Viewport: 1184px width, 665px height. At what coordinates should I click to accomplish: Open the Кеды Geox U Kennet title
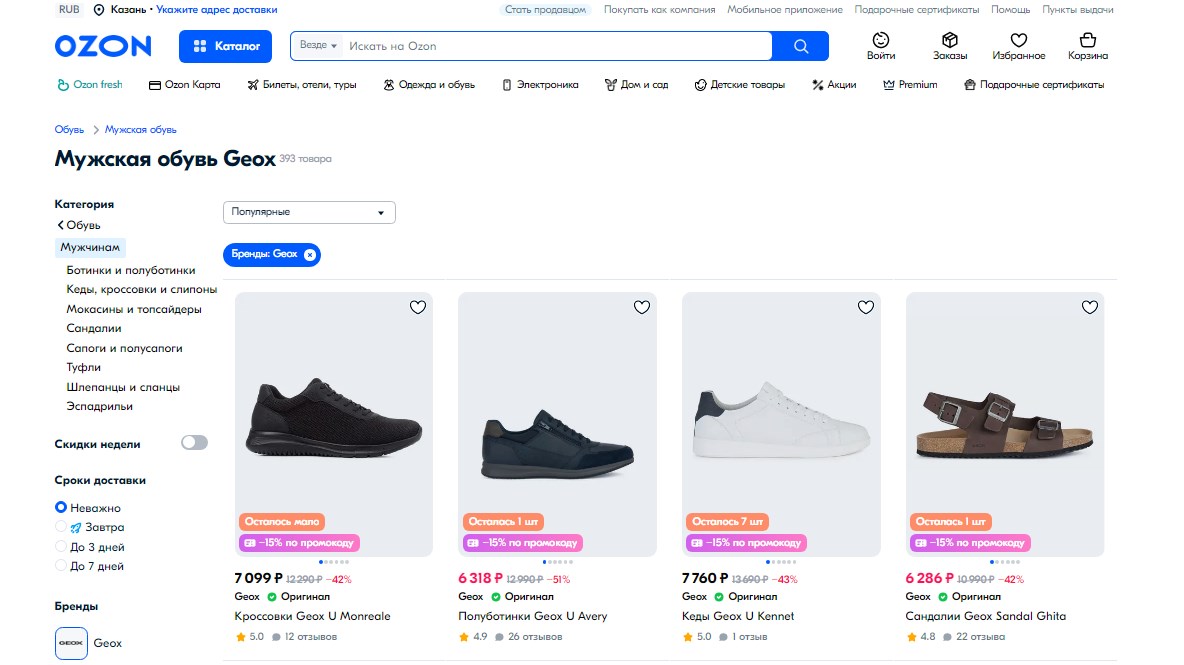click(x=738, y=616)
